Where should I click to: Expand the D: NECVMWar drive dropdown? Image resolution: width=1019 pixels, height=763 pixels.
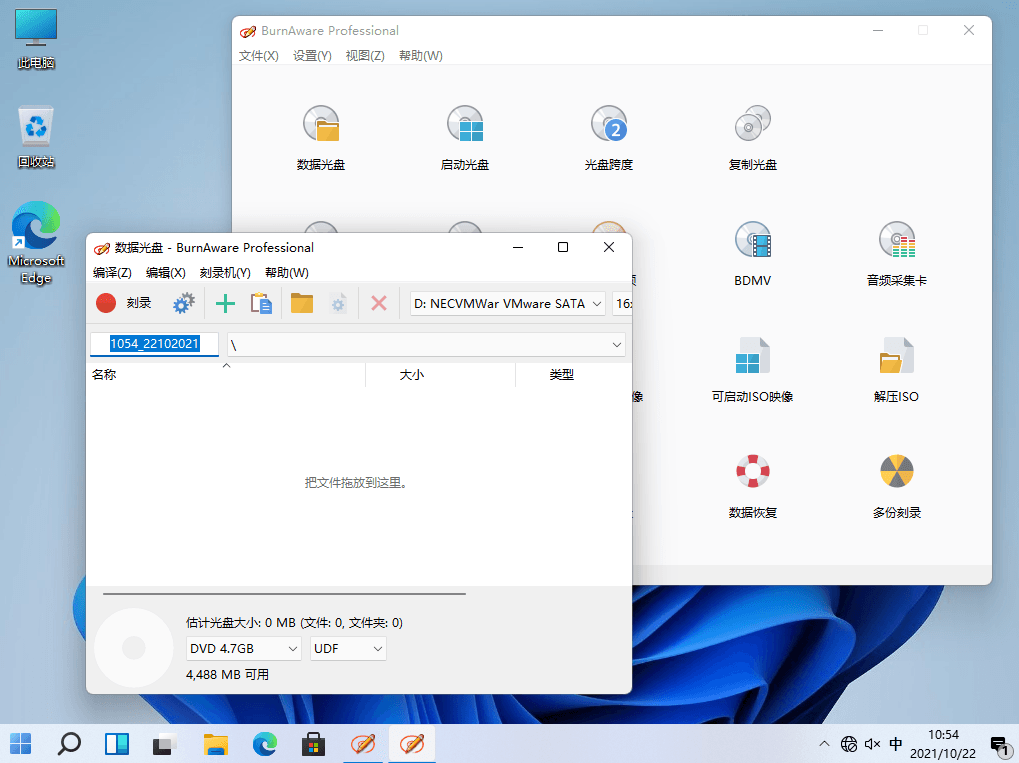(508, 304)
